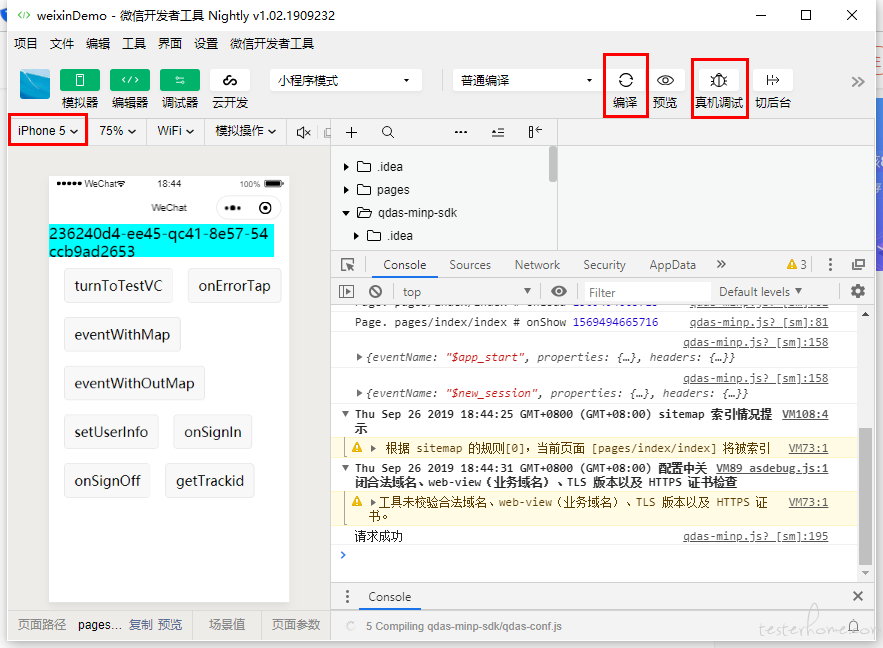Switch to the AppData tab
This screenshot has width=883, height=648.
click(672, 265)
